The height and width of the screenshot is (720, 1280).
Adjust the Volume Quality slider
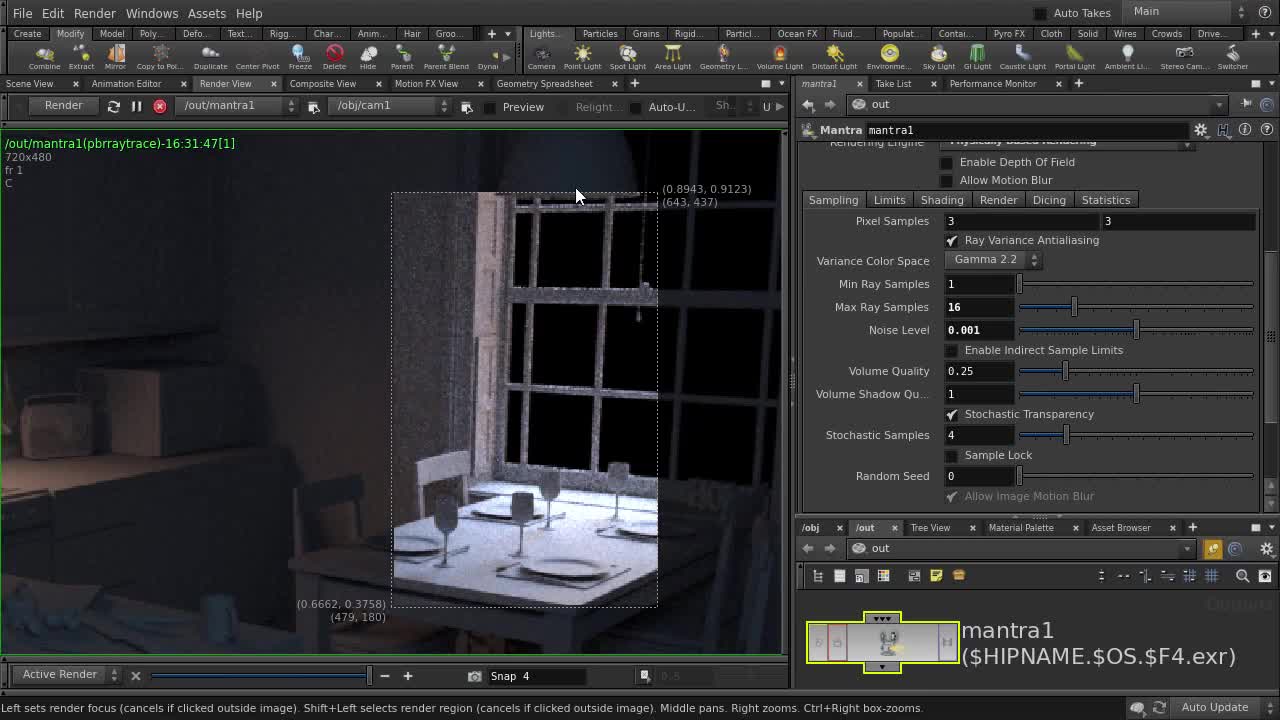point(1136,371)
